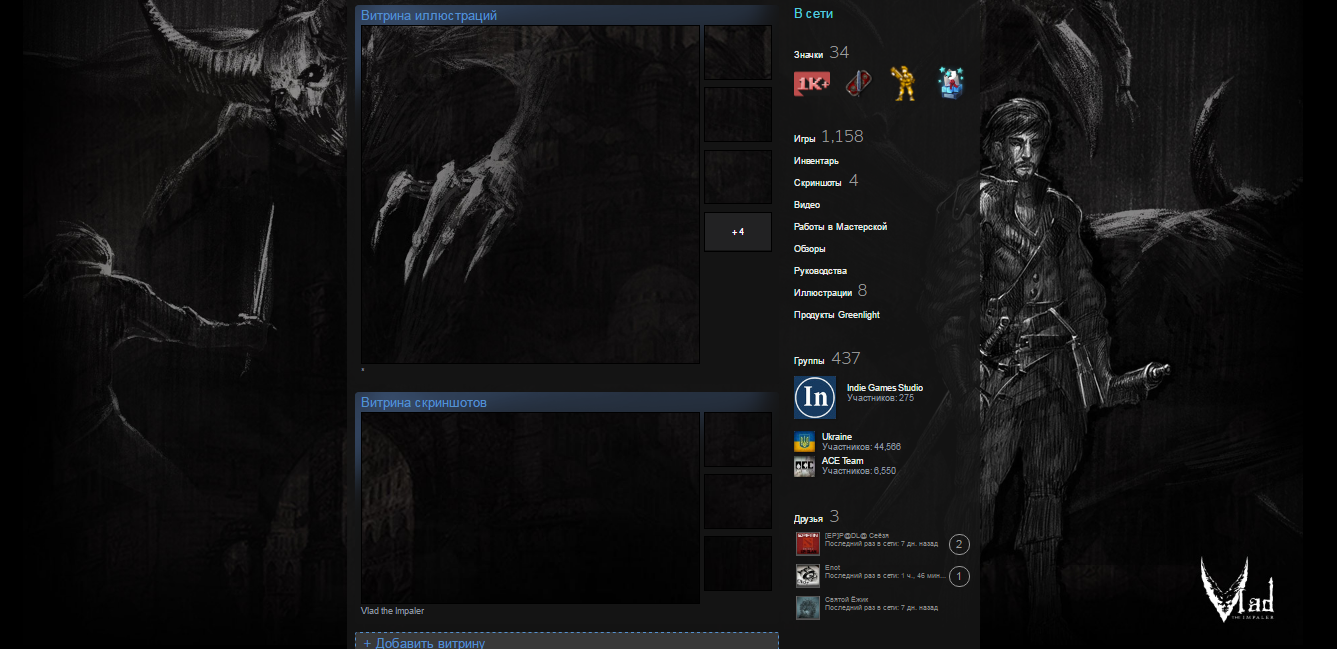1337x649 pixels.
Task: Click the red knife badge icon
Action: [x=858, y=84]
